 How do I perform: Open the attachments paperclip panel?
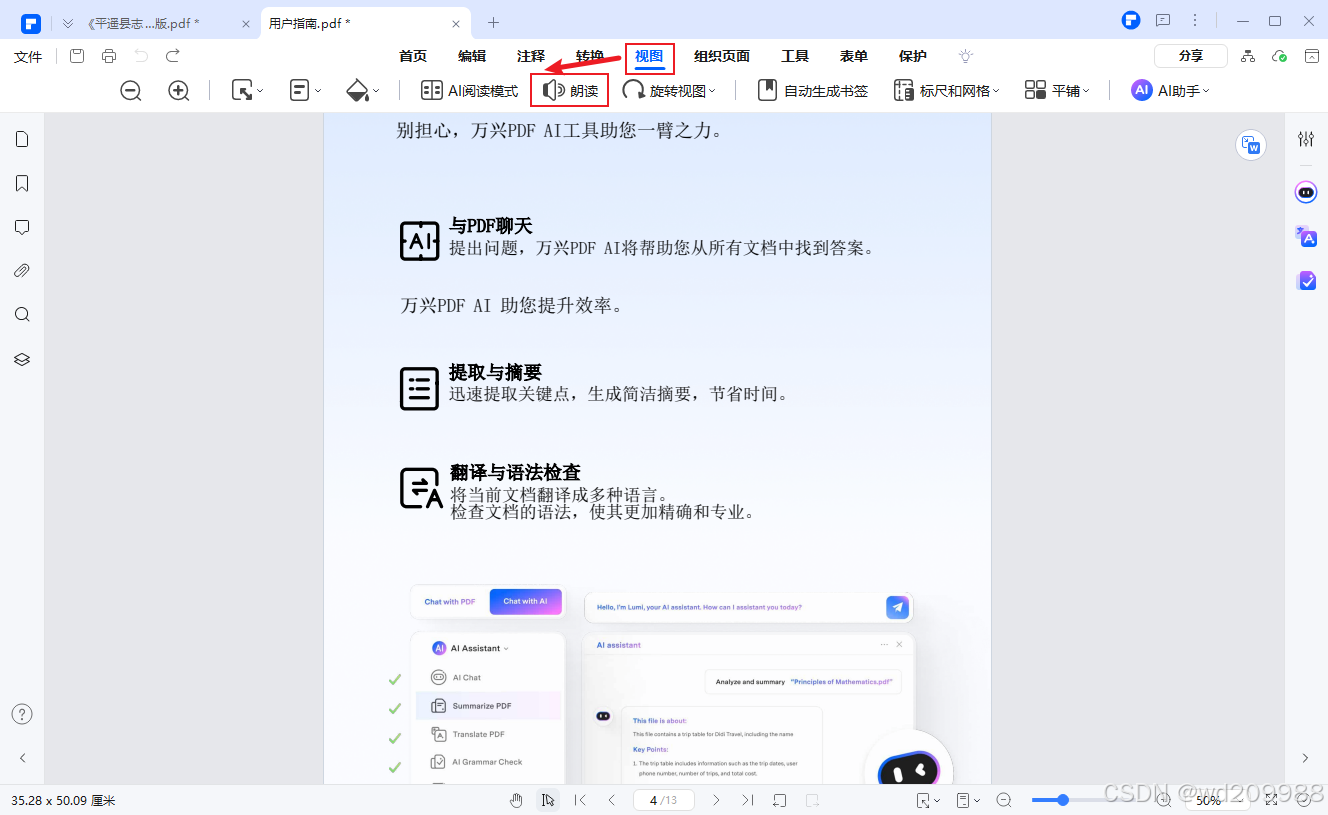tap(22, 271)
